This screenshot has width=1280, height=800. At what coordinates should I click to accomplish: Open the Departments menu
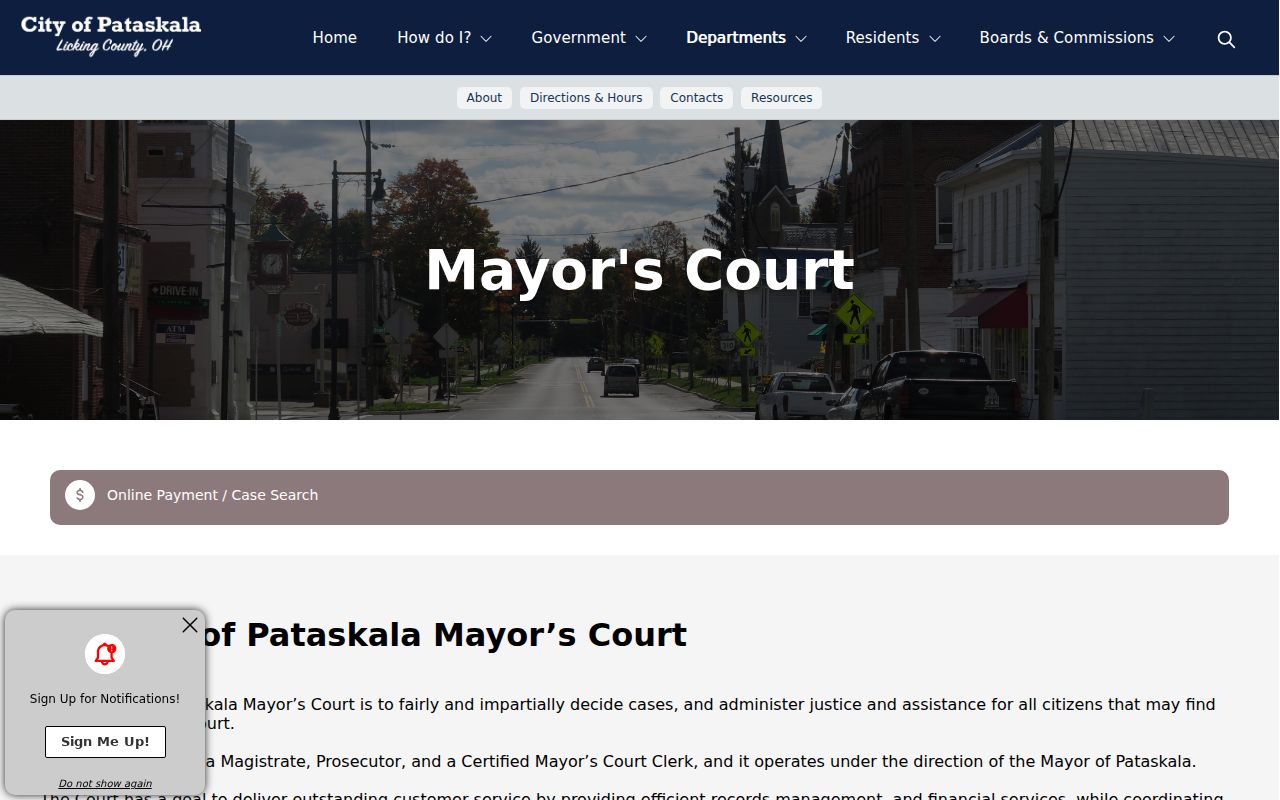click(736, 38)
